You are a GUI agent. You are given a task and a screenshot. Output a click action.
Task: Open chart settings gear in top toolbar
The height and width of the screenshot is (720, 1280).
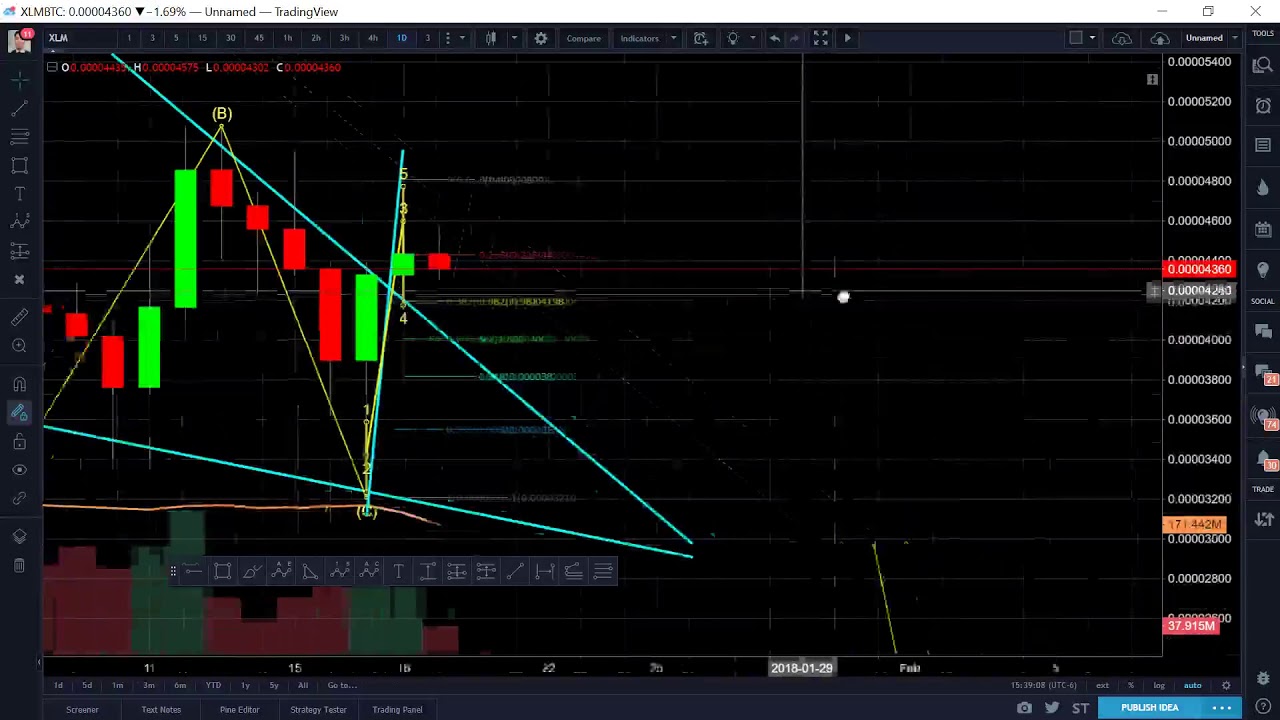(x=541, y=38)
